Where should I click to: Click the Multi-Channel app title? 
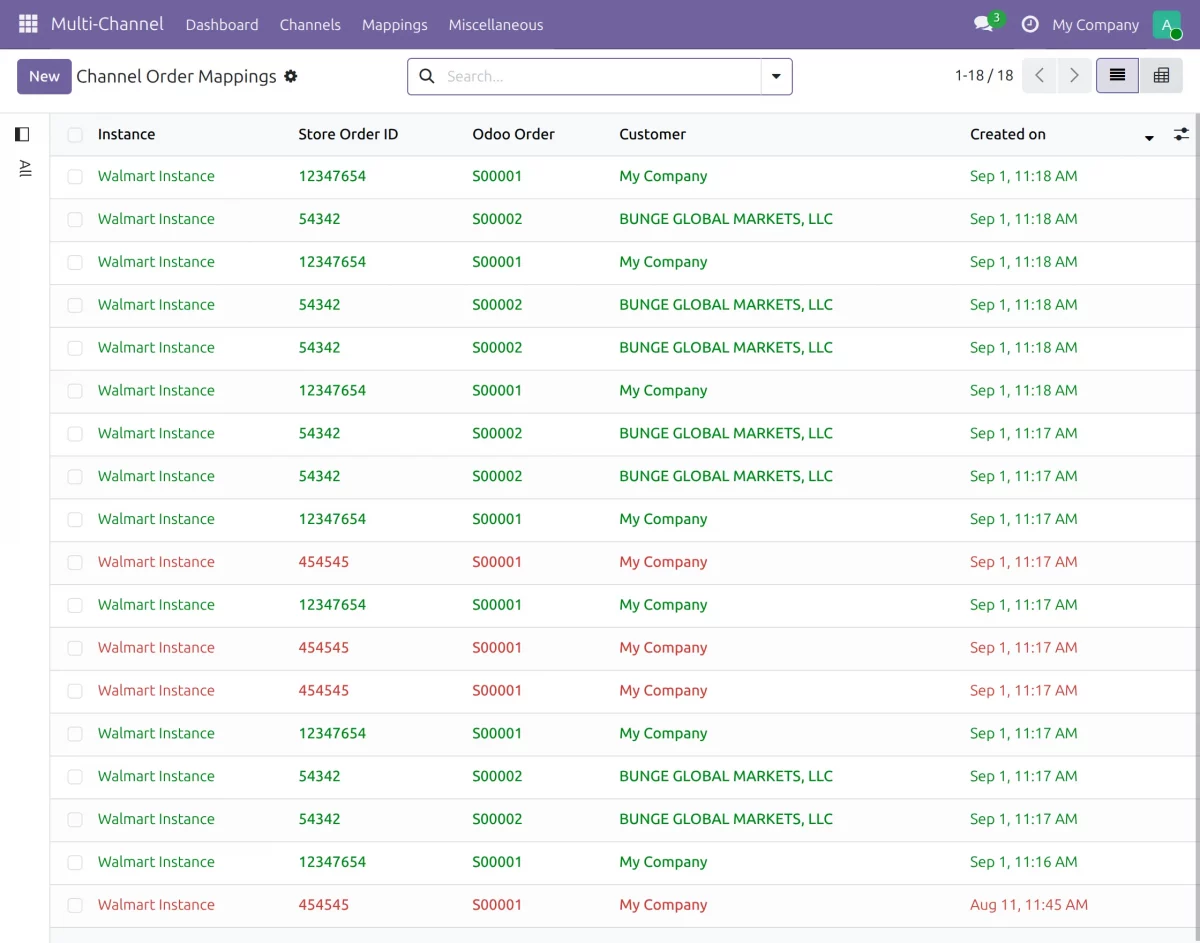pos(107,24)
